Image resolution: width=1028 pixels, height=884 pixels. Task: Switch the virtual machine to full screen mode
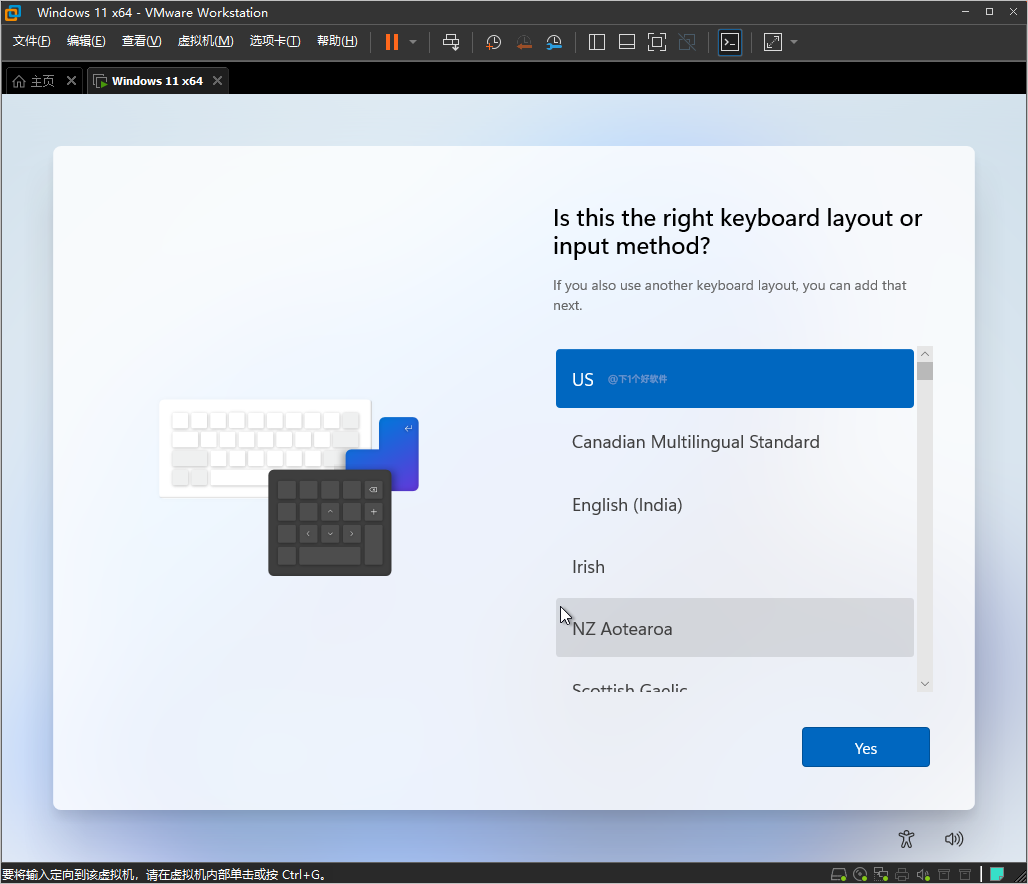656,42
